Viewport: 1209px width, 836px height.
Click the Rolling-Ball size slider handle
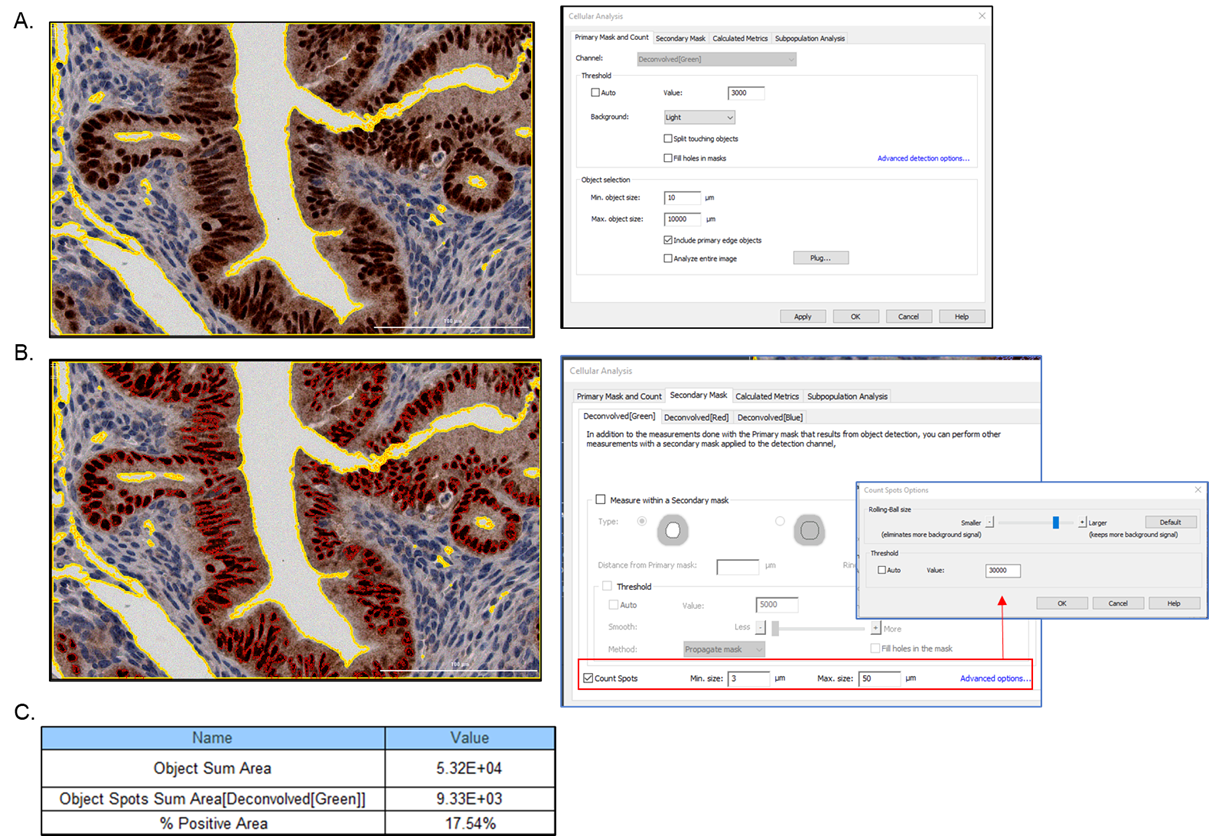(x=1056, y=522)
